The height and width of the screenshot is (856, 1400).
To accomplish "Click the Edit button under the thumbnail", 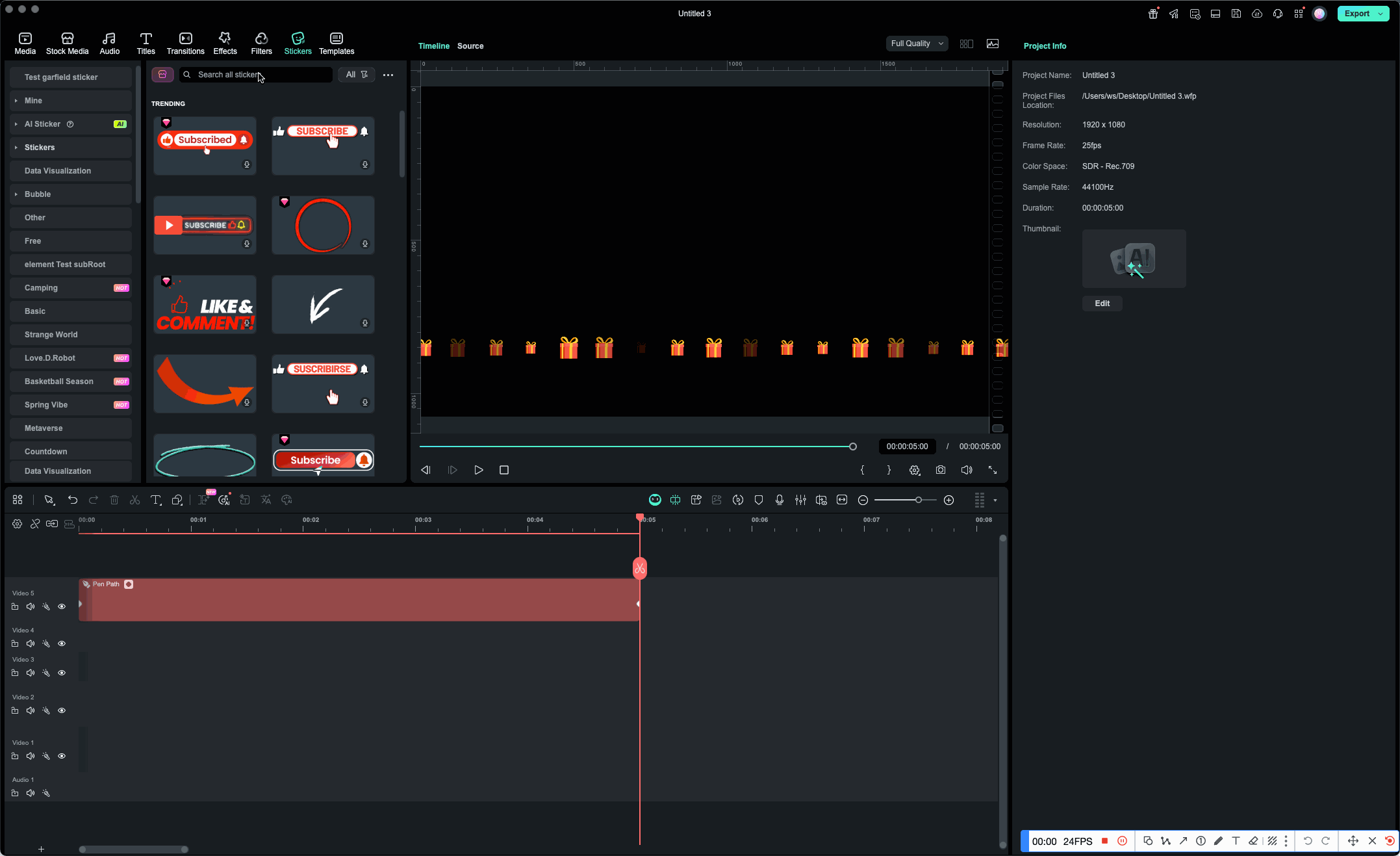I will tap(1102, 303).
